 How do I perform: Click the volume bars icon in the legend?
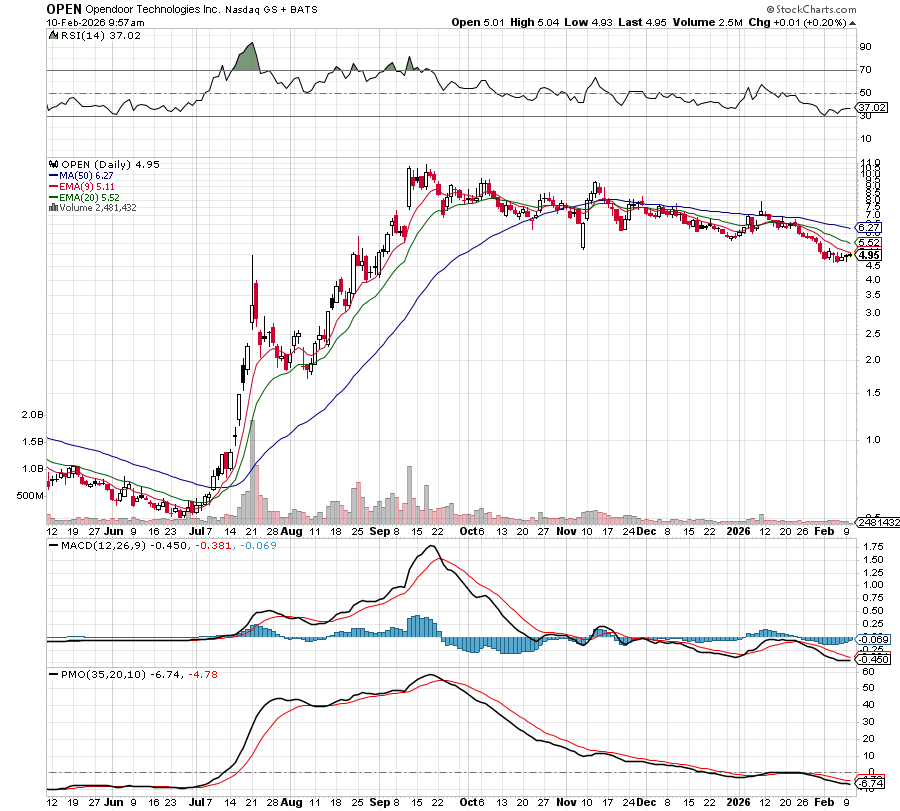(x=53, y=207)
